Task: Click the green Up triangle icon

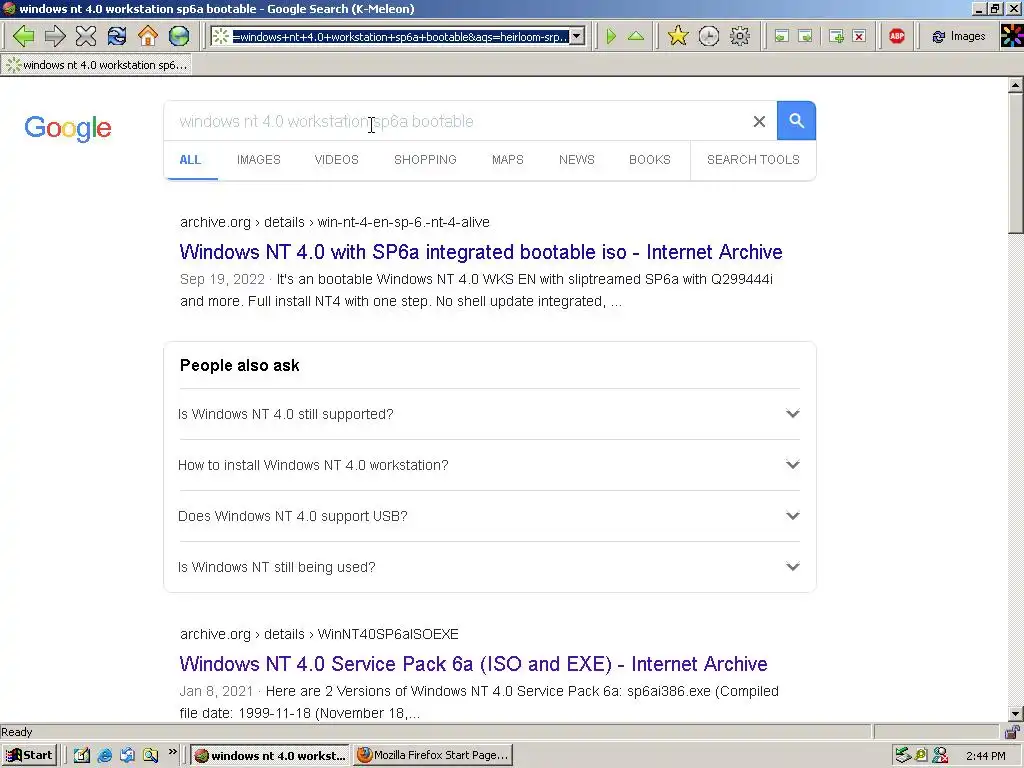Action: click(635, 36)
